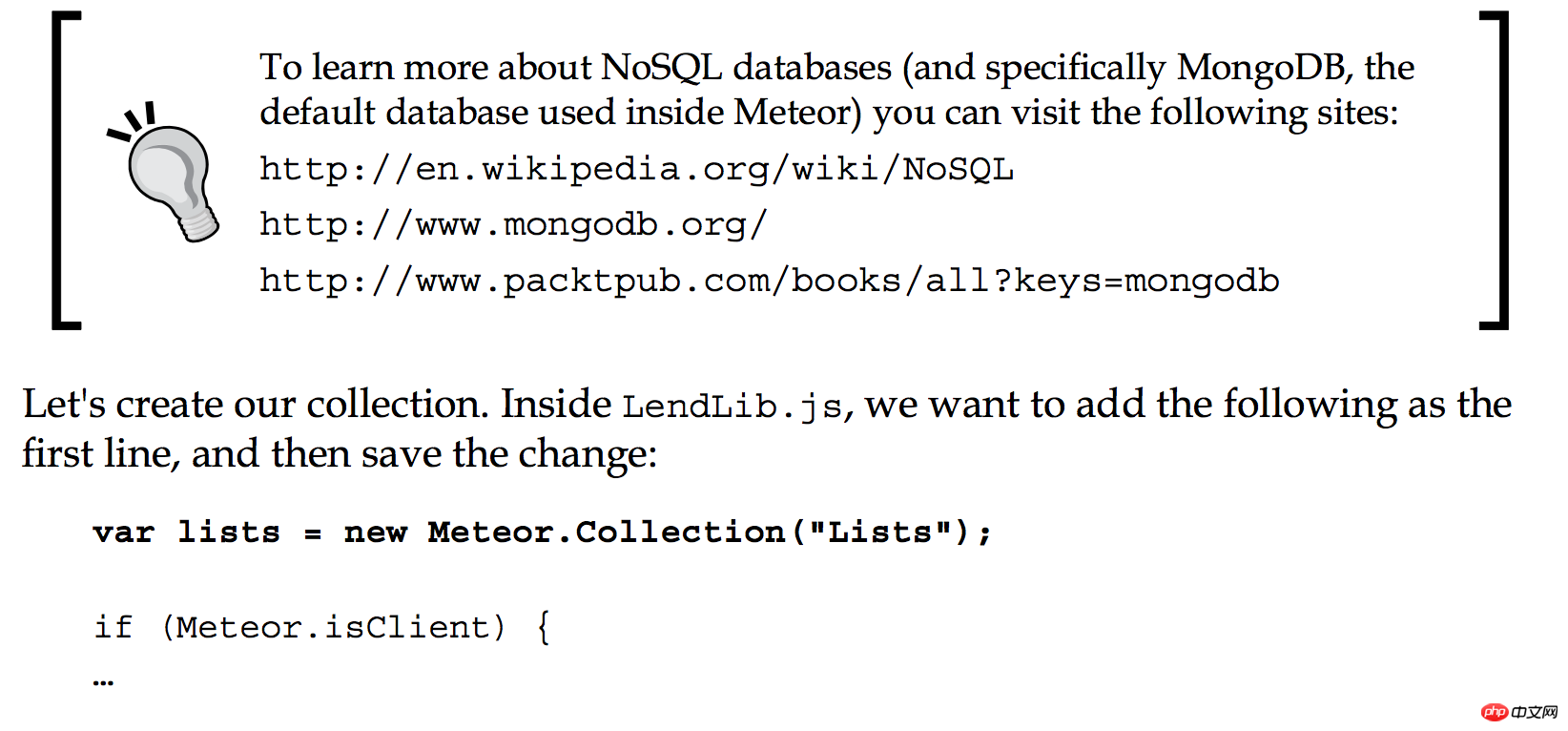This screenshot has height=731, width=1568.
Task: Open the www.mongodb.org link
Action: tap(513, 225)
